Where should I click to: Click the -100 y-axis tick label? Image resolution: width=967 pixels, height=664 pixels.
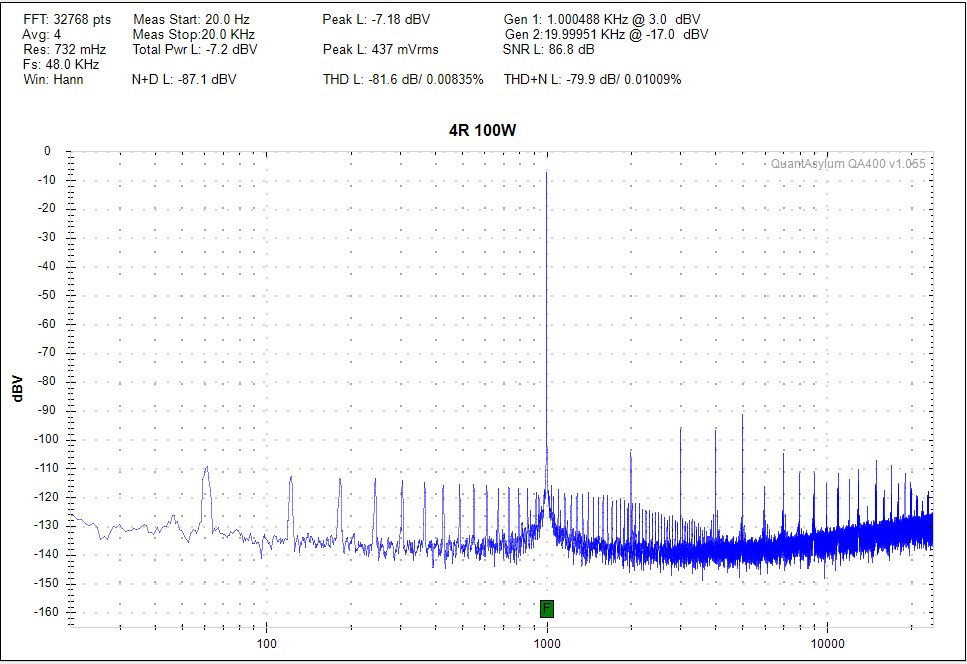click(x=44, y=440)
